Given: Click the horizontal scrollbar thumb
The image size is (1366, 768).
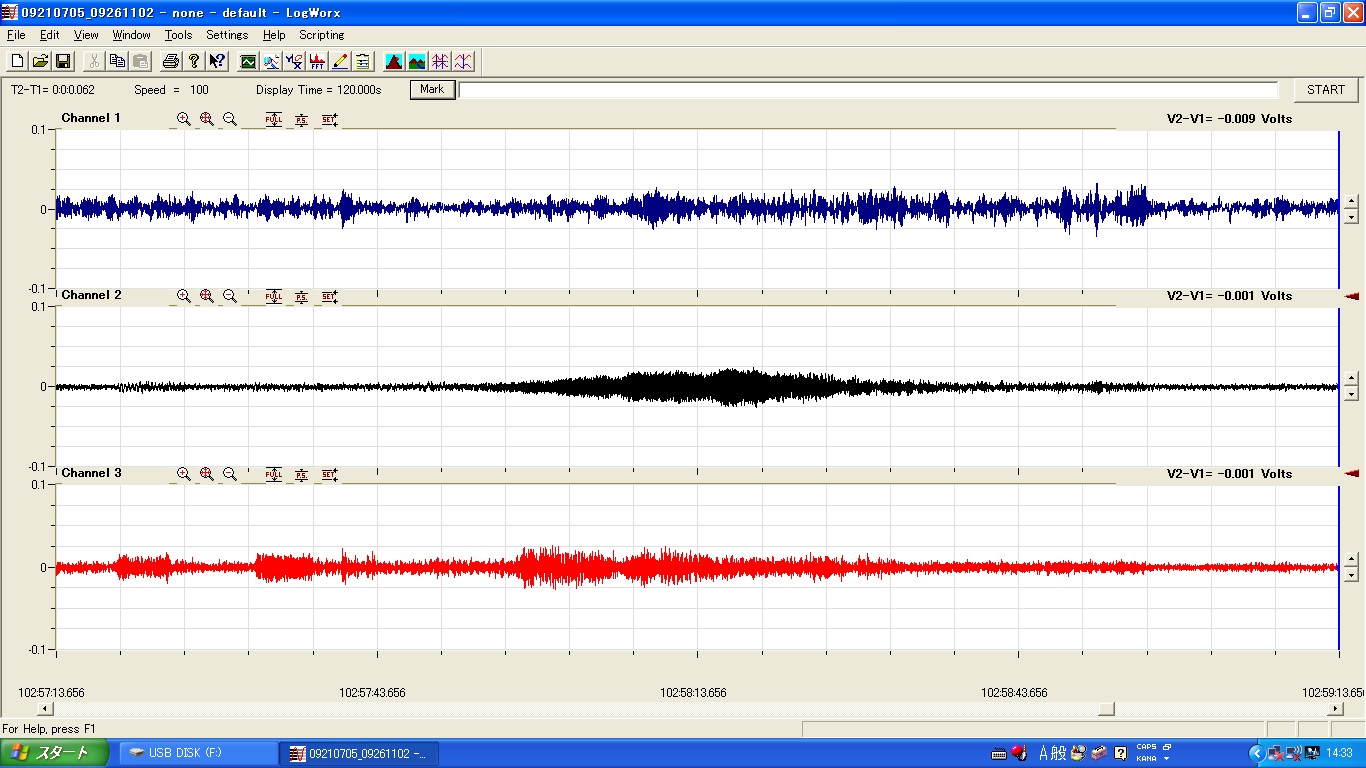Looking at the screenshot, I should click(x=1105, y=709).
